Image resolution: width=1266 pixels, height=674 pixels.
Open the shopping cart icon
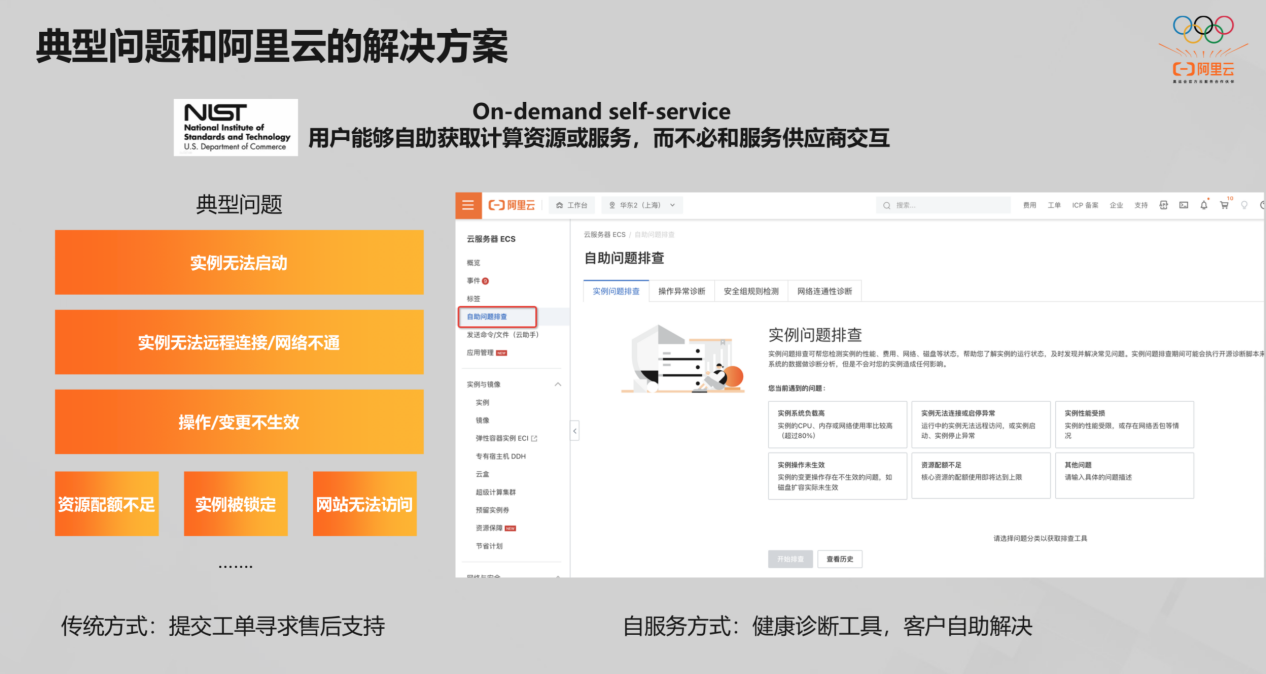click(x=1224, y=205)
